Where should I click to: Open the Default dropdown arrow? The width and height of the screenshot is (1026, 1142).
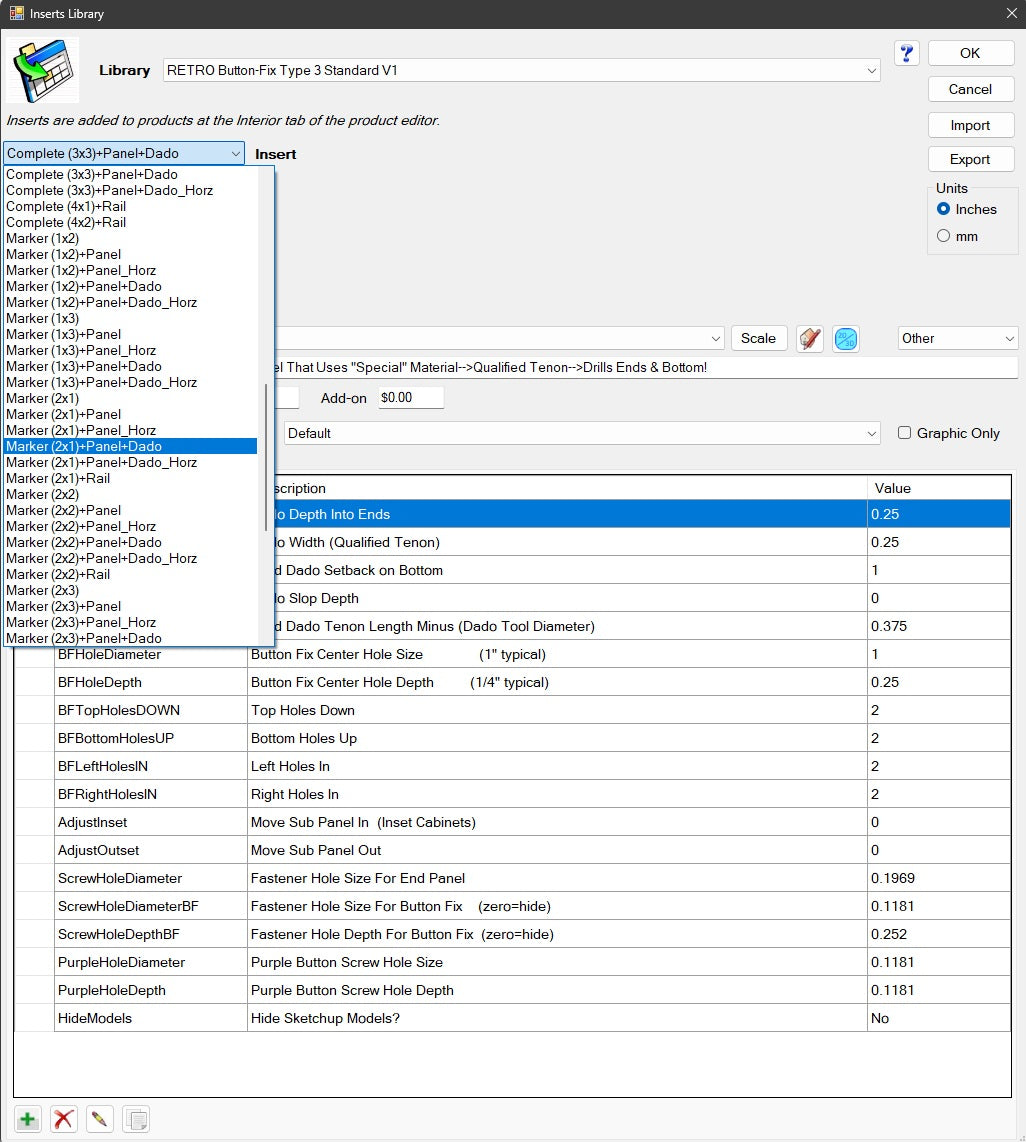click(872, 433)
